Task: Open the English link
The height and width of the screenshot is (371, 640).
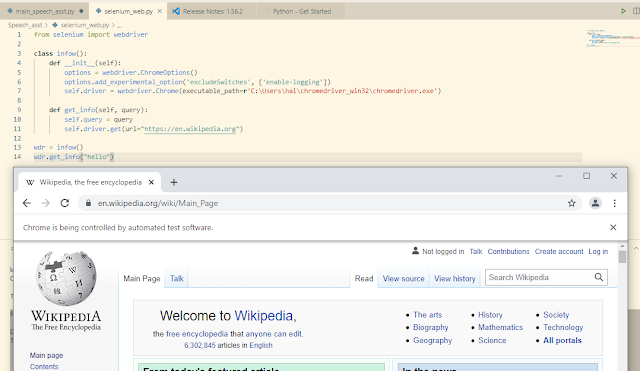Action: 261,345
